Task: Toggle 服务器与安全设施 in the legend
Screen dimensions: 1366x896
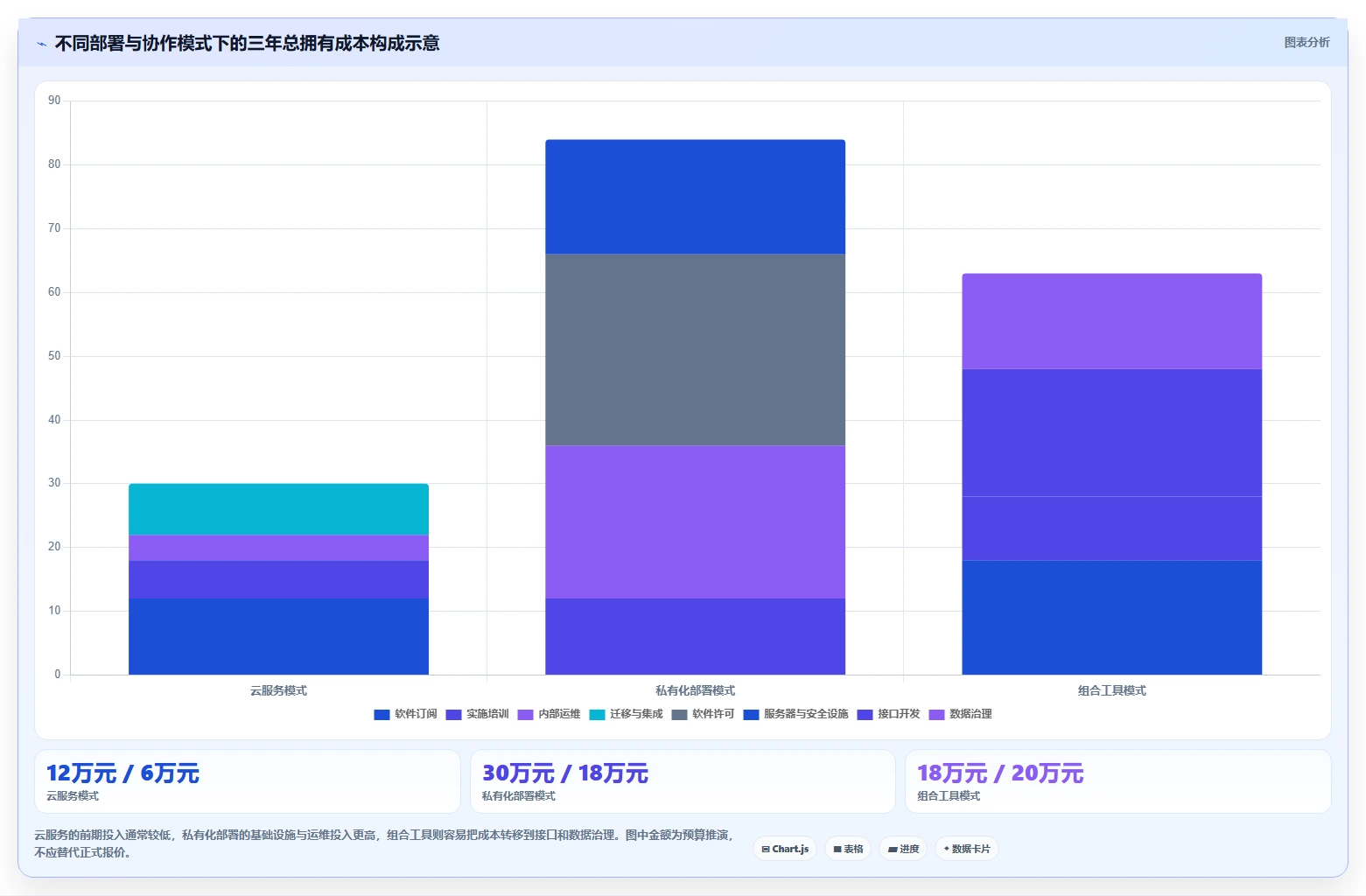Action: 795,714
